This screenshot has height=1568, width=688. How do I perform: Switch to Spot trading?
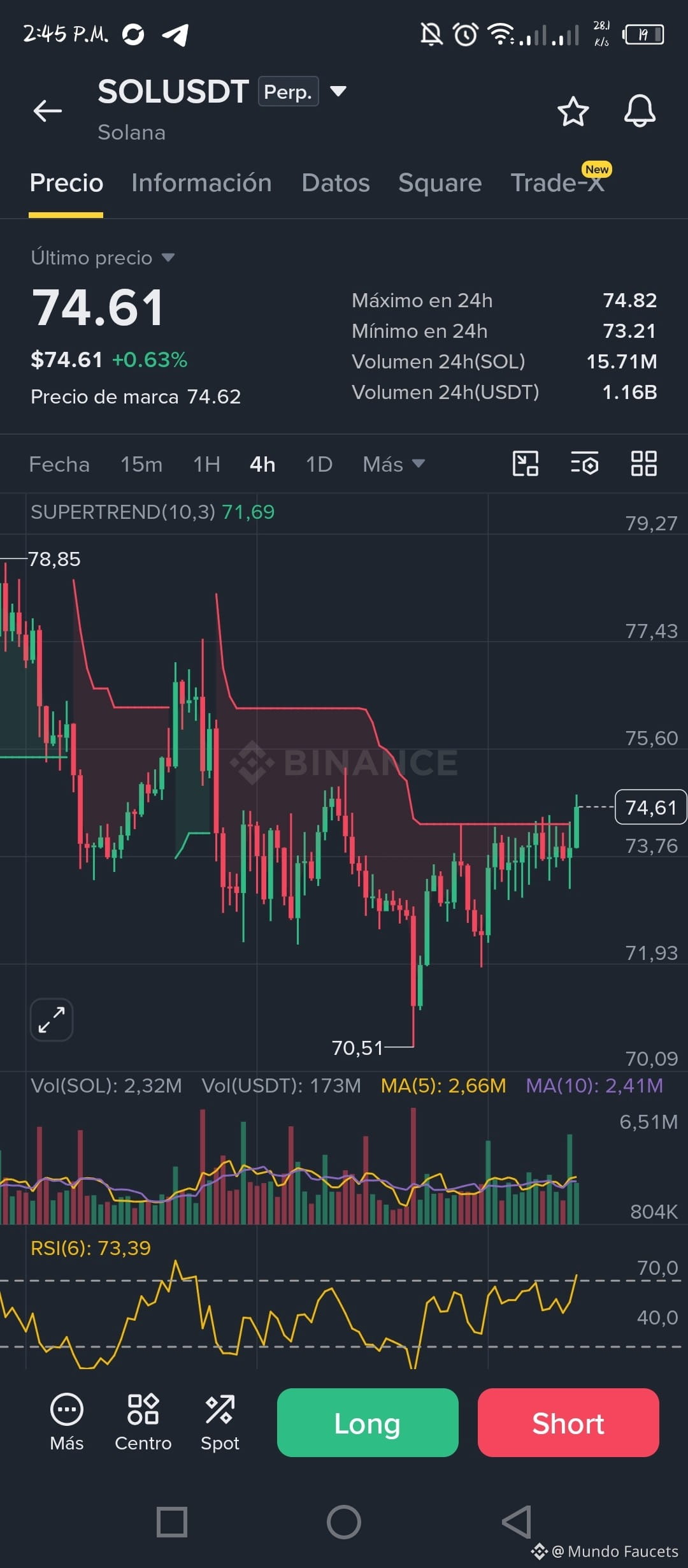(220, 1423)
